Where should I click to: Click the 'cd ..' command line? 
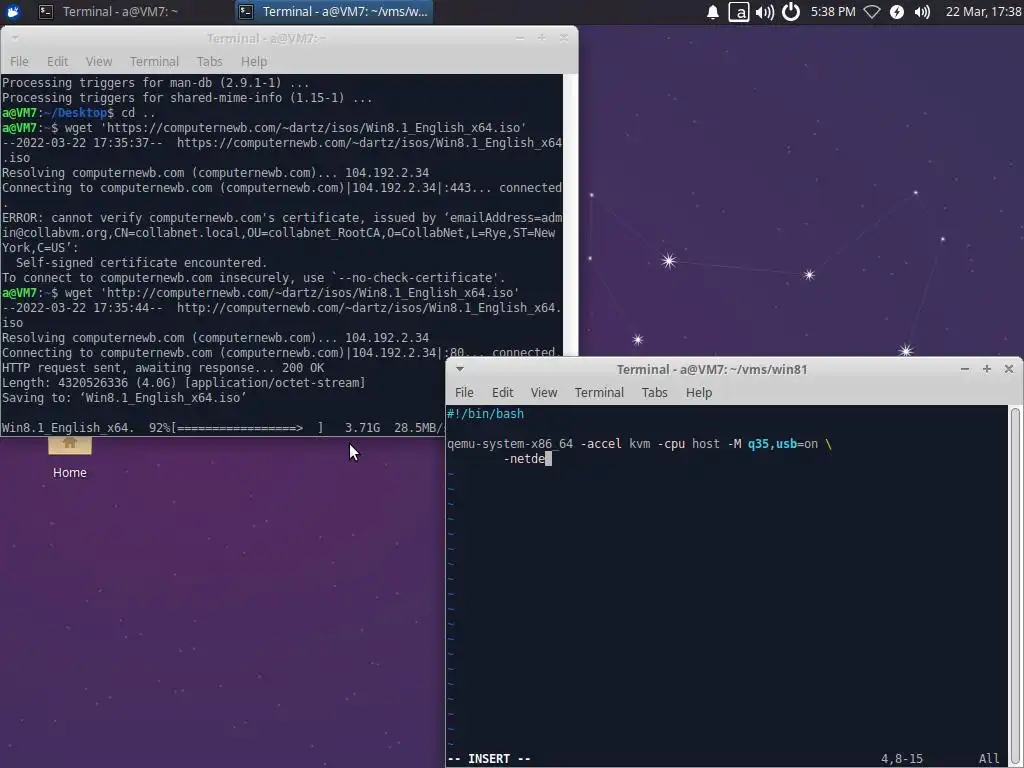[138, 112]
